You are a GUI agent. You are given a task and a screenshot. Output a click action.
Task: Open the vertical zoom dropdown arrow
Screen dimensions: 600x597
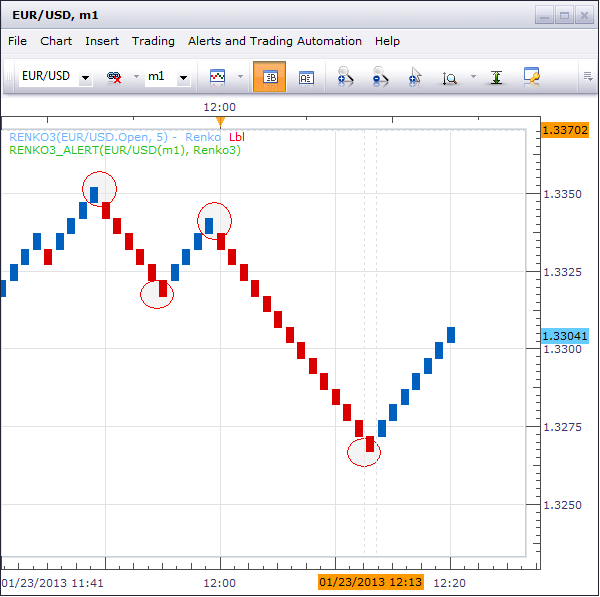pyautogui.click(x=473, y=77)
